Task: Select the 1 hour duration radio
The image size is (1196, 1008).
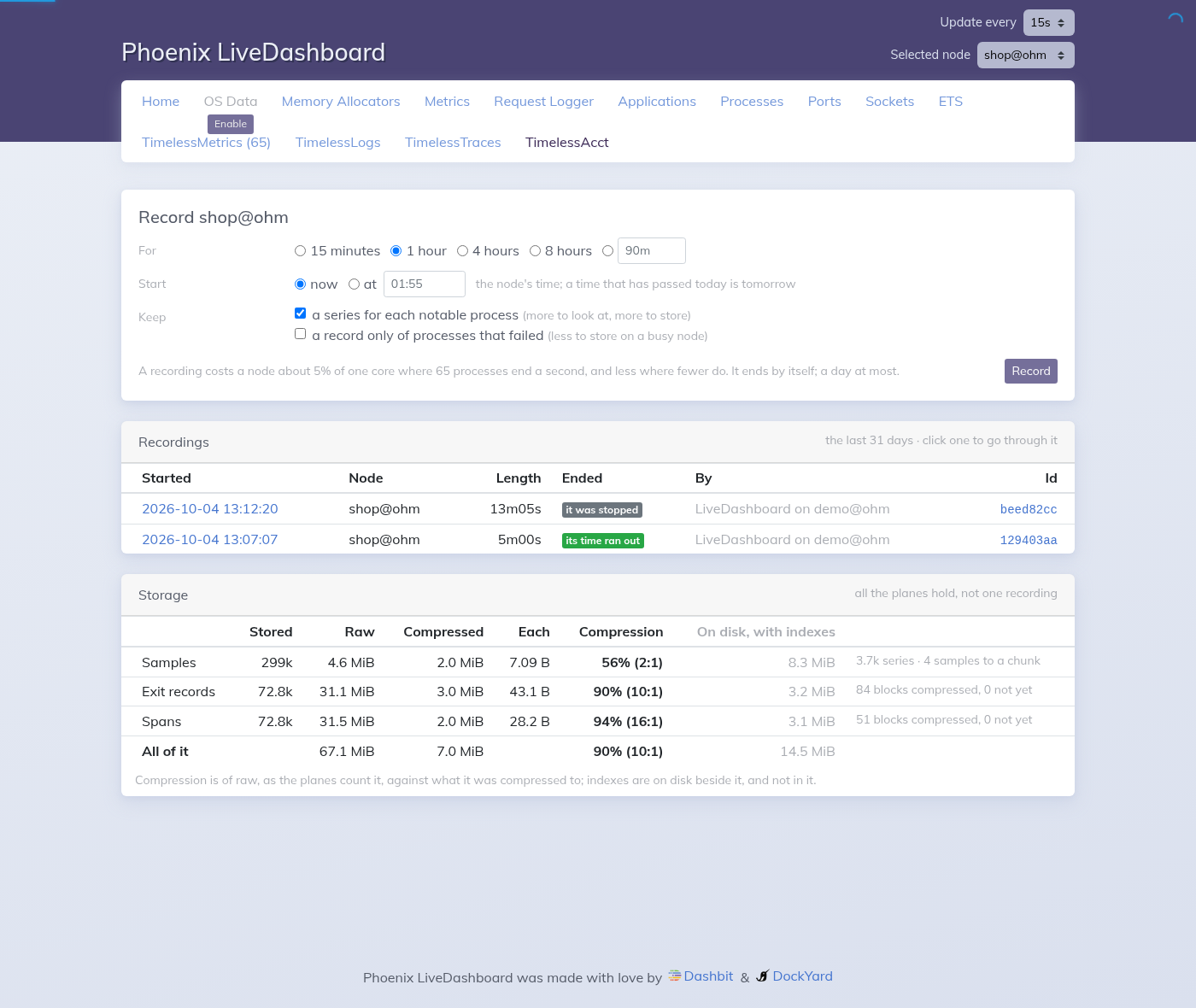Action: point(396,251)
